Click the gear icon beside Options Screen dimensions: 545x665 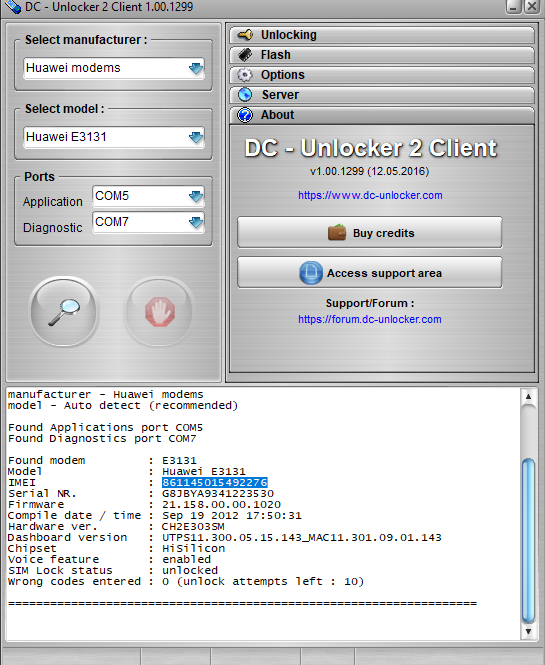pos(245,75)
